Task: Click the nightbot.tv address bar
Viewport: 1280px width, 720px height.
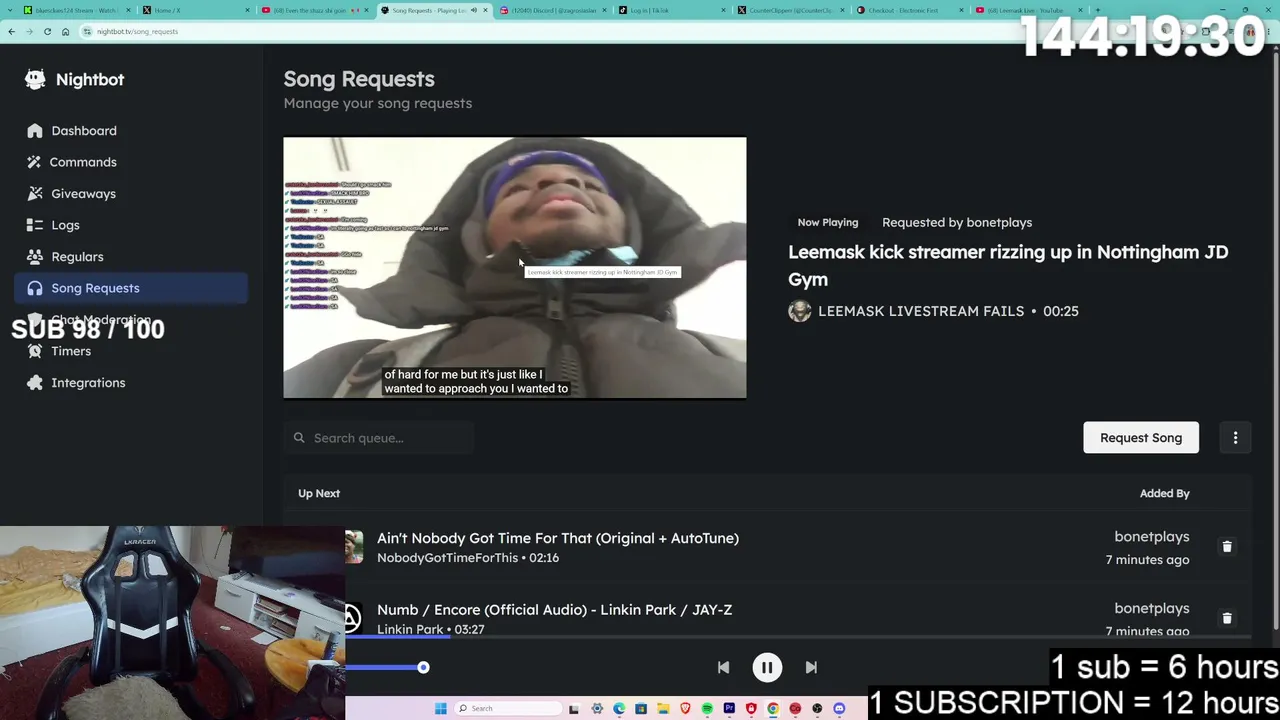Action: pos(540,31)
